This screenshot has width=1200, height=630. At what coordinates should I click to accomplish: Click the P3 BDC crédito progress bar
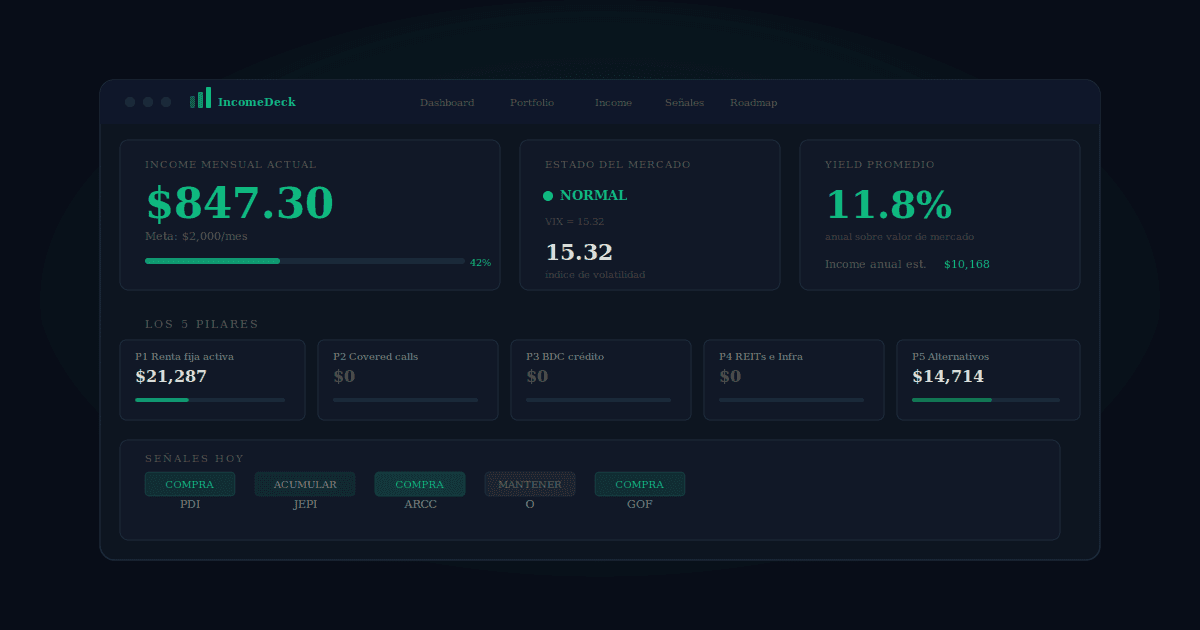coord(599,400)
